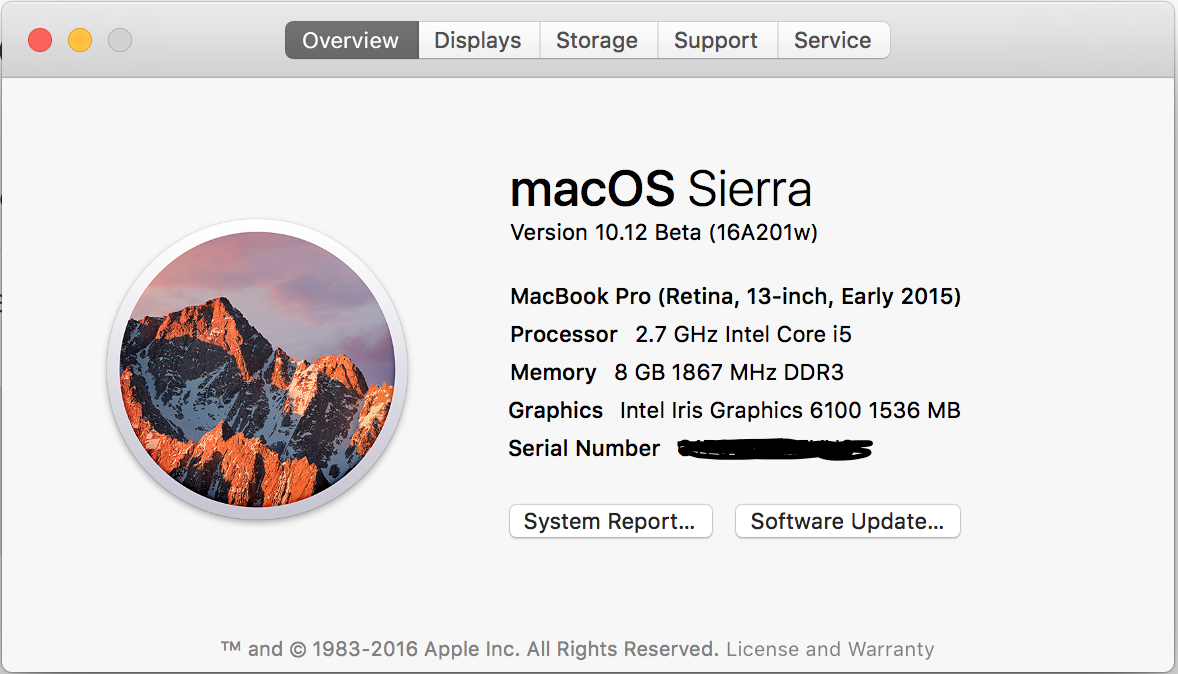Close the window with red button

tap(41, 40)
